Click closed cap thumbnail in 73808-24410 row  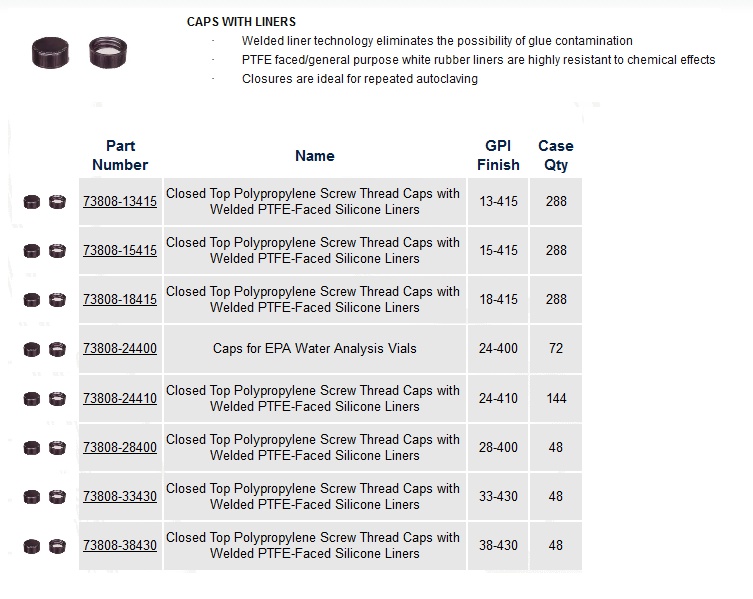[32, 399]
